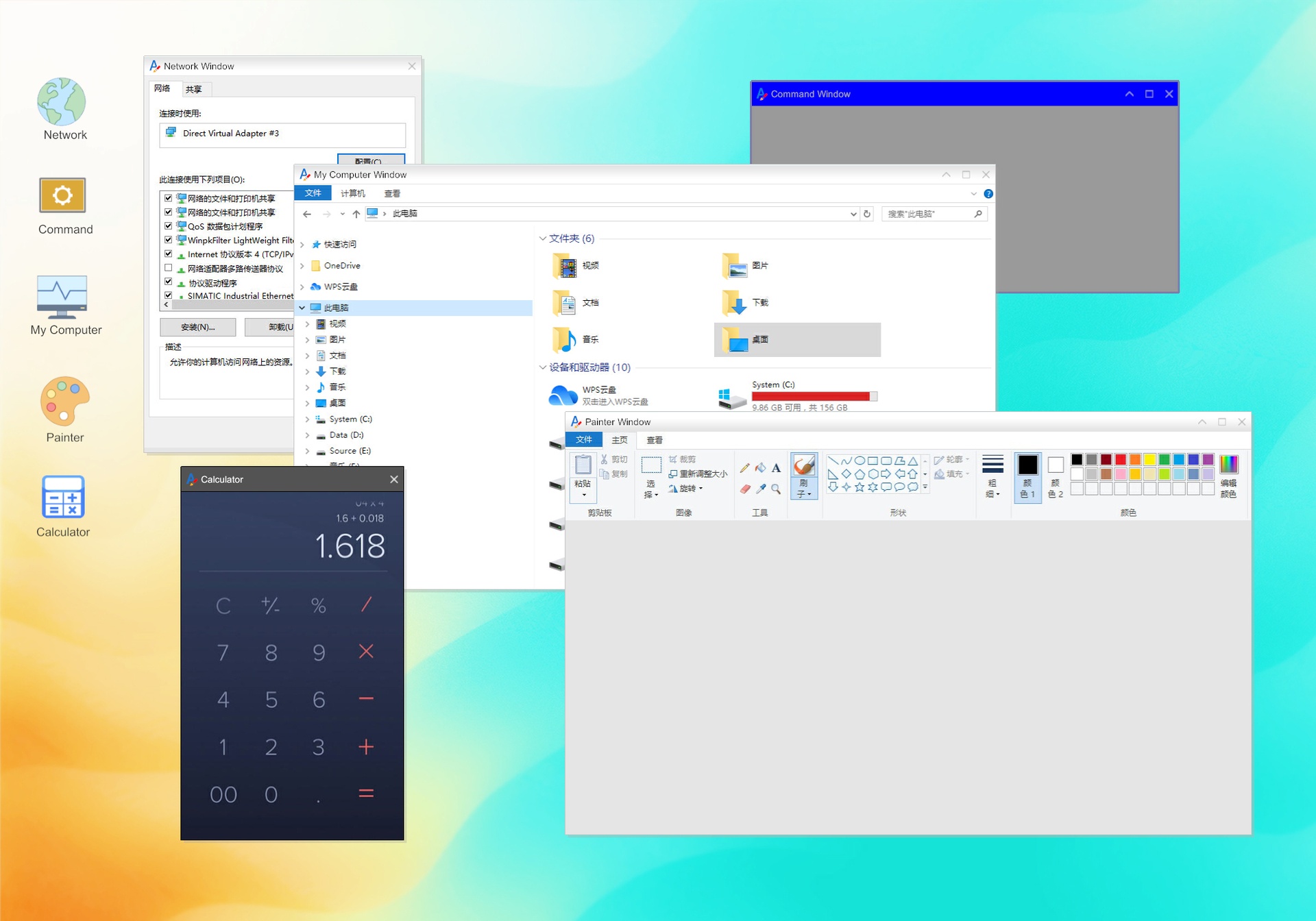Open the 计算机 tab in My Computer Window
The width and height of the screenshot is (1316, 921).
click(353, 194)
